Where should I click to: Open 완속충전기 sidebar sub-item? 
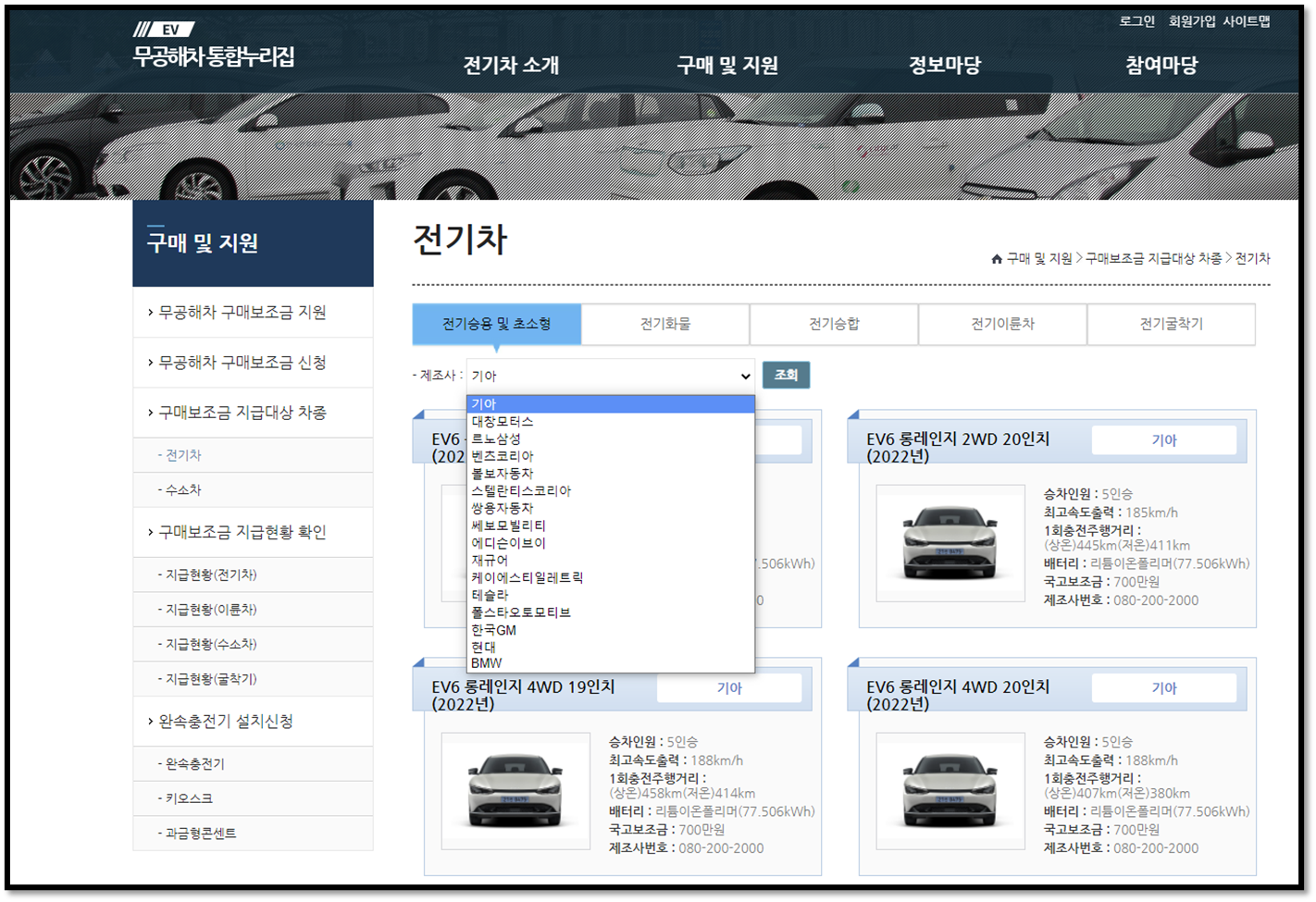[253, 764]
